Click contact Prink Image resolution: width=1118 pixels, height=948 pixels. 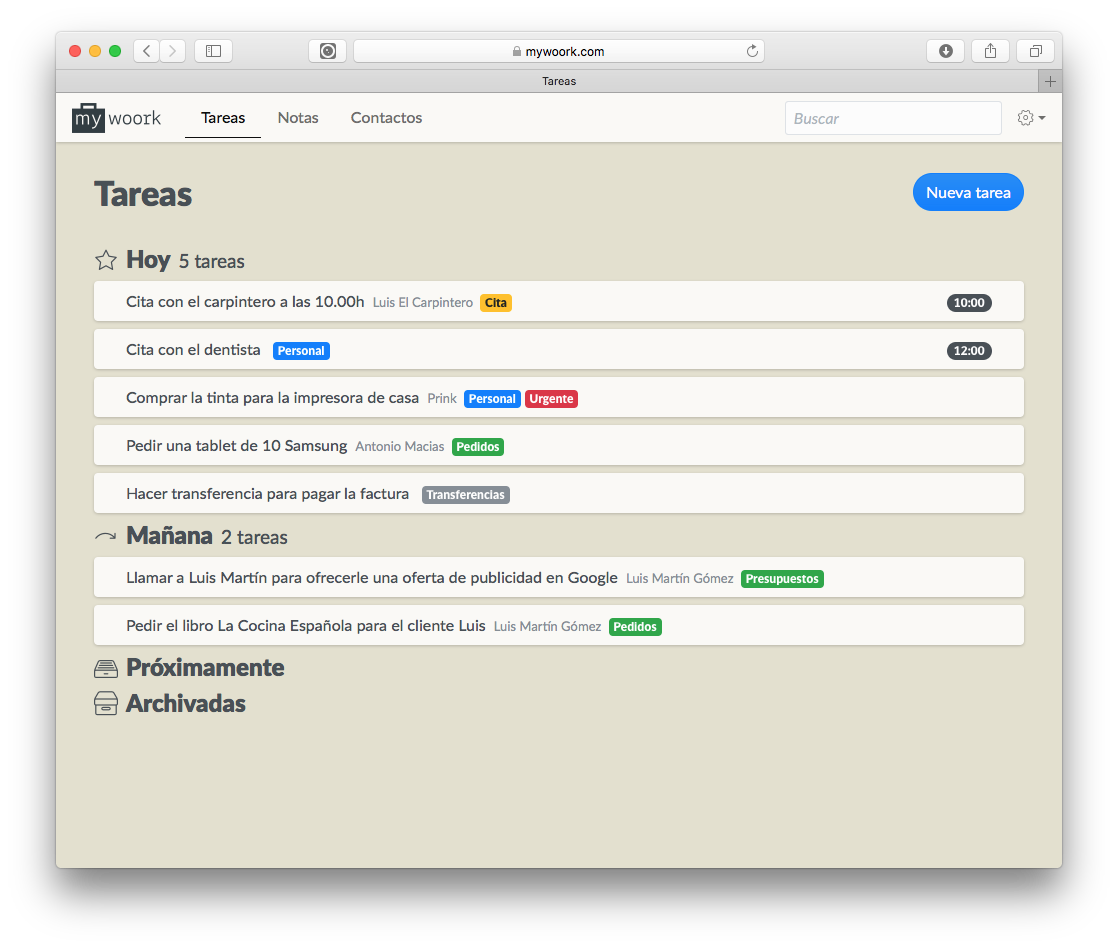pos(442,398)
